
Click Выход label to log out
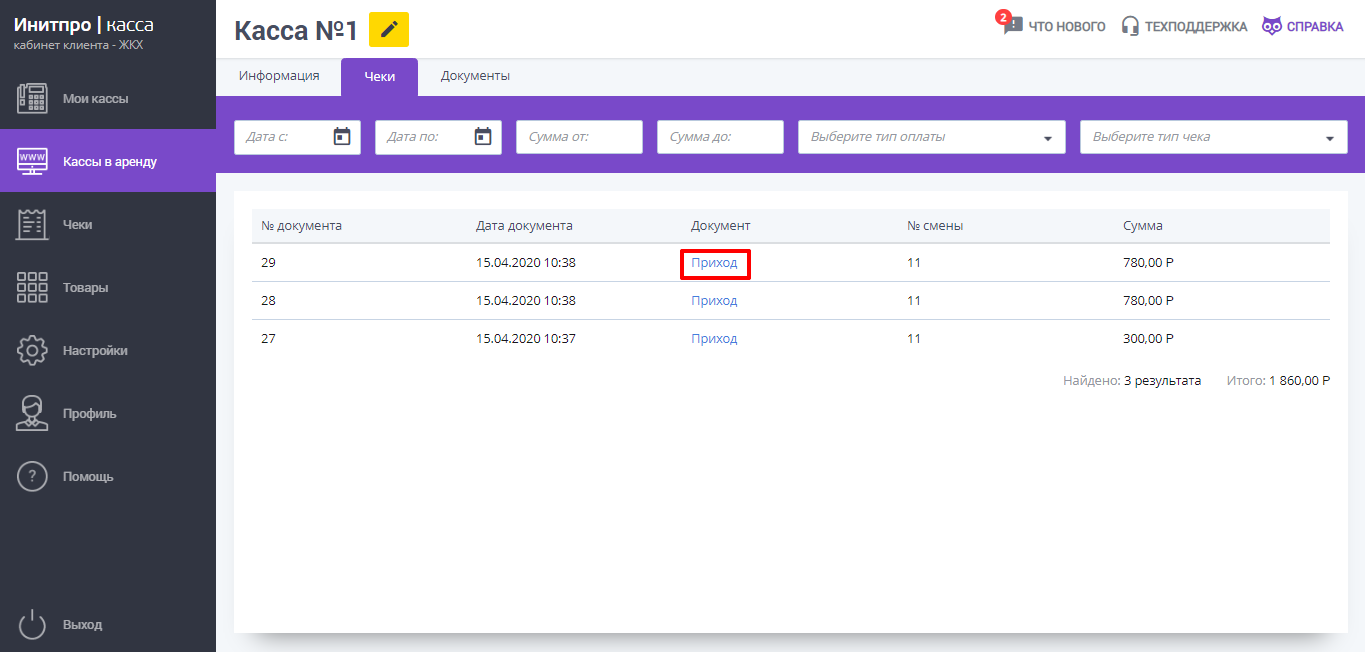83,624
